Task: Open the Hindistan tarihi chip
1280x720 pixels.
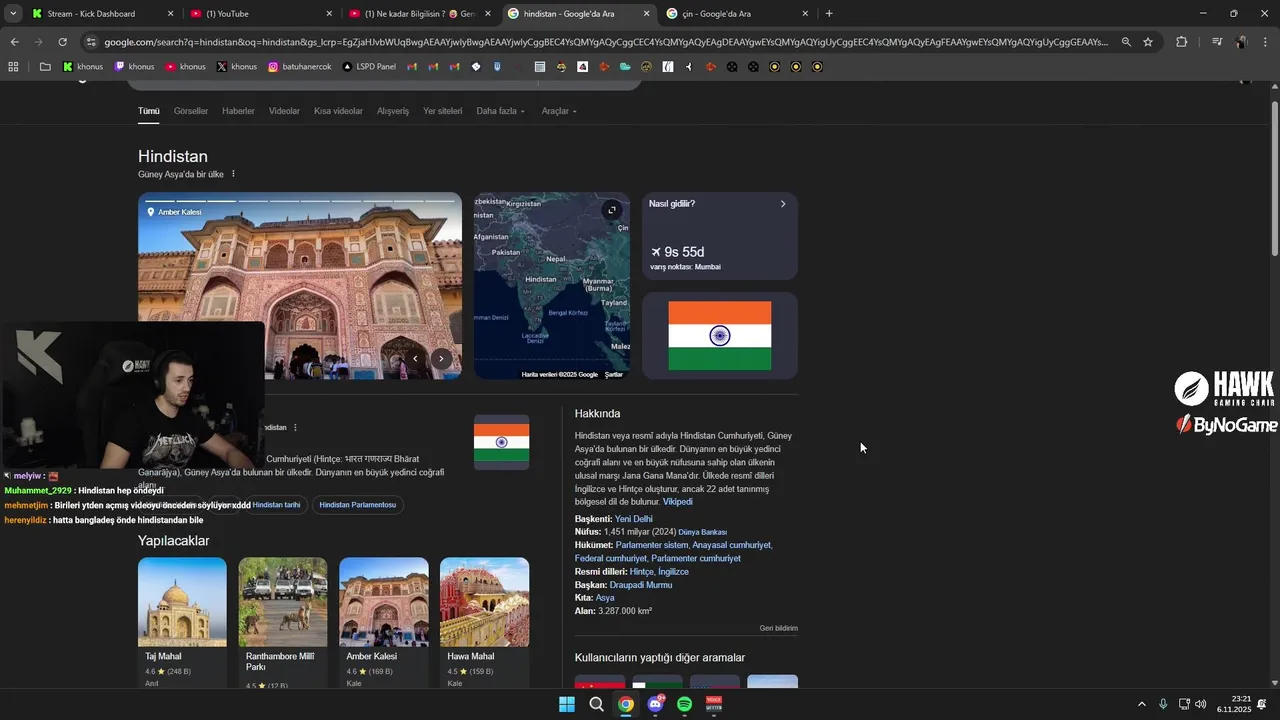Action: point(277,505)
